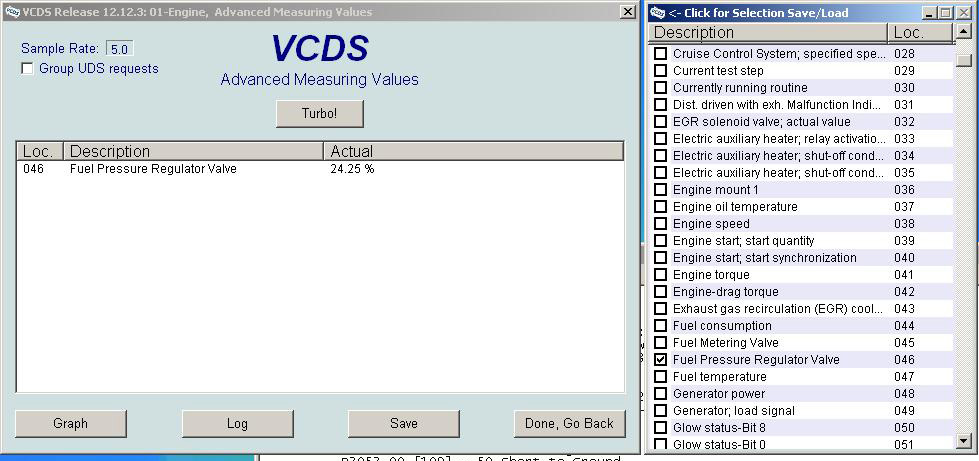Check Cruise Control System specified speed box

tap(660, 54)
